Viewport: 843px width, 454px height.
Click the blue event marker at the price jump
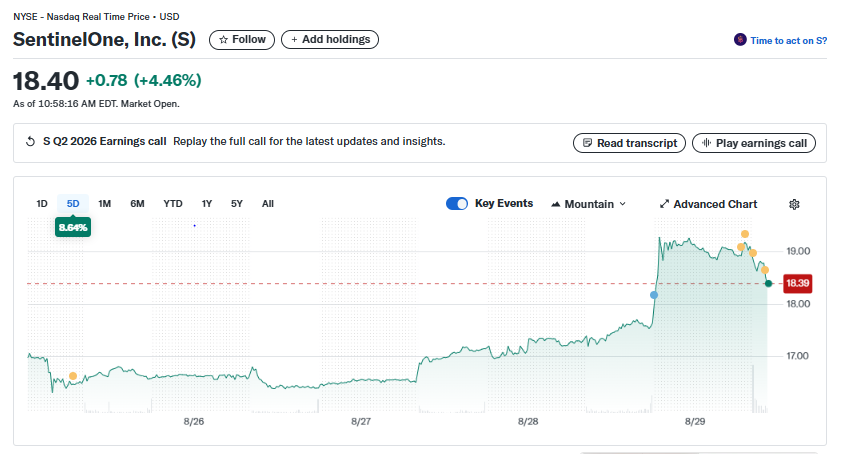click(654, 295)
